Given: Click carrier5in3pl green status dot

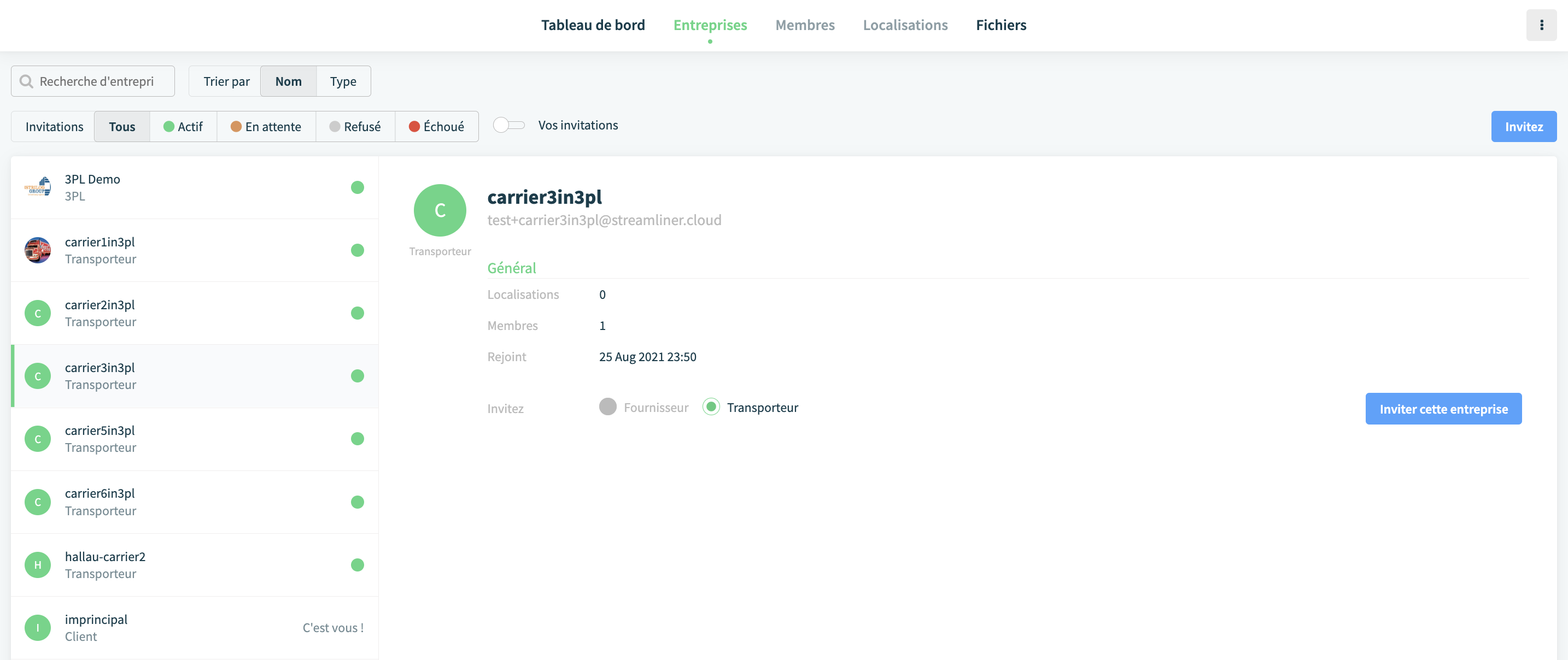Looking at the screenshot, I should (x=358, y=439).
